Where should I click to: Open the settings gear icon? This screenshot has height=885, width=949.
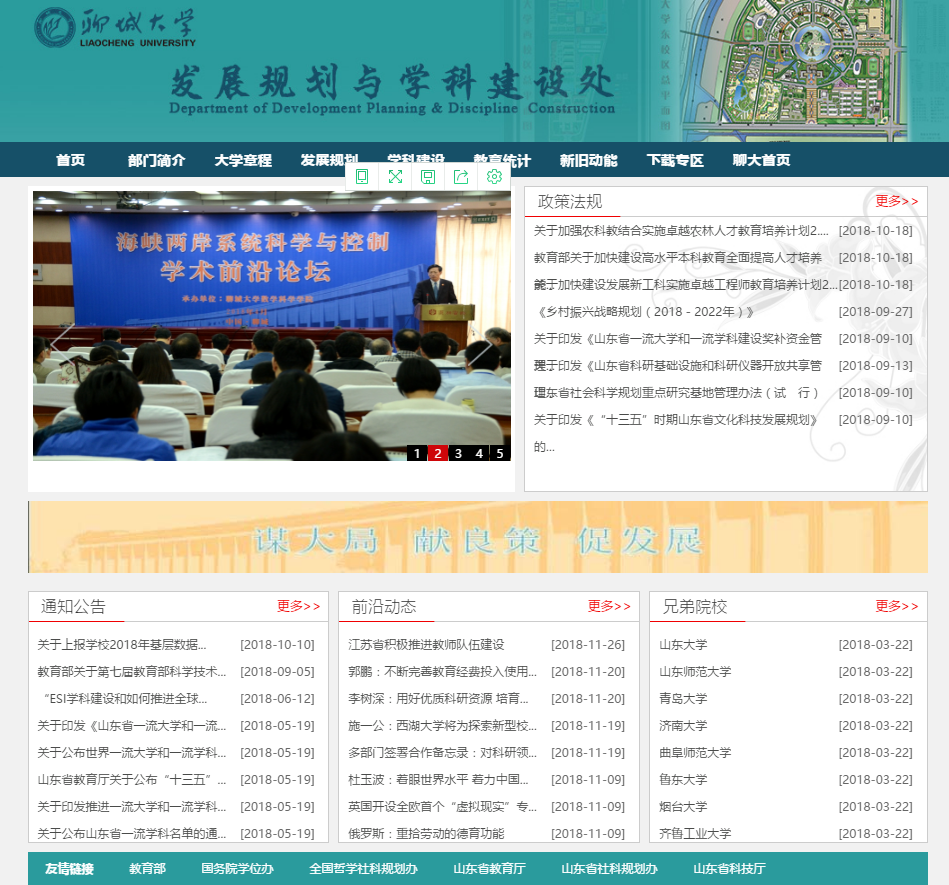click(x=494, y=176)
